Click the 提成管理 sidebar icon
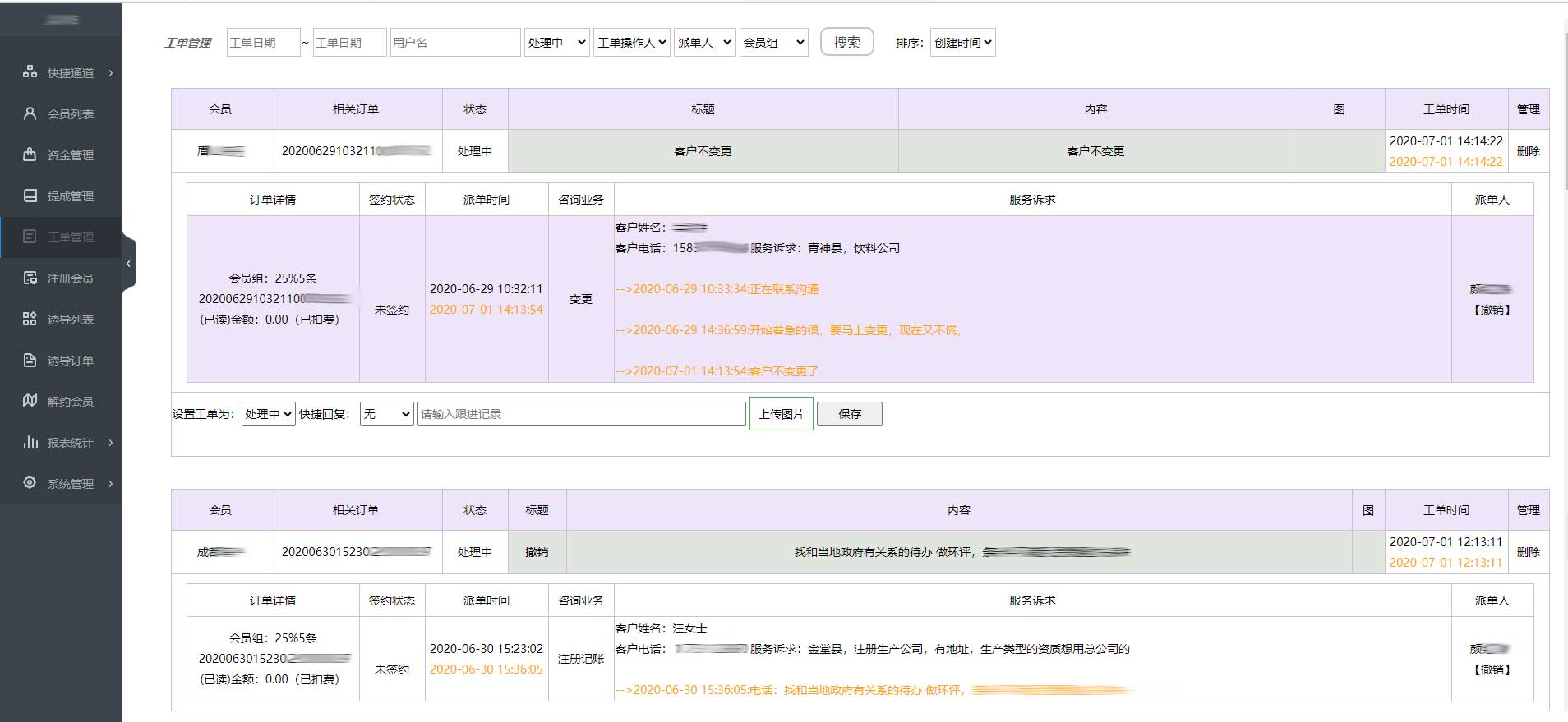1568x722 pixels. (30, 195)
